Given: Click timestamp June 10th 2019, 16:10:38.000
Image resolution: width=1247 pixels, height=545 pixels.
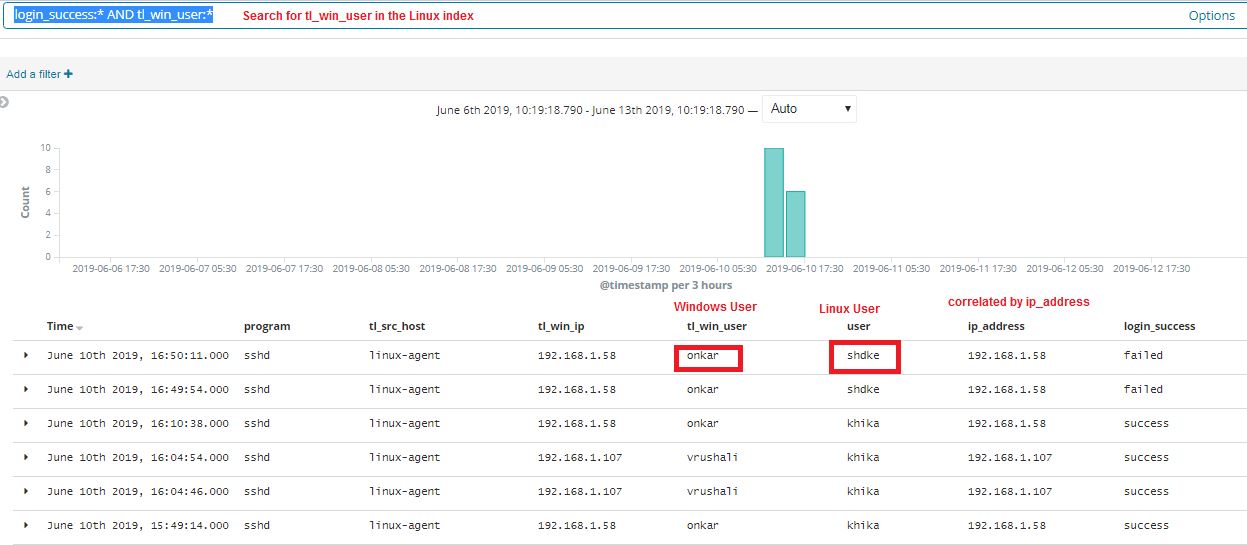Looking at the screenshot, I should tap(138, 424).
